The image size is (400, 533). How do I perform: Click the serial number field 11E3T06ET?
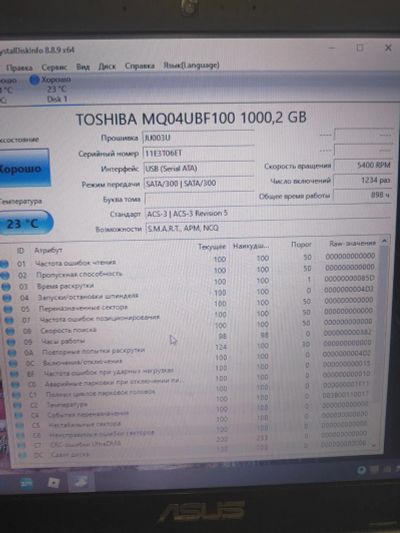[198, 153]
